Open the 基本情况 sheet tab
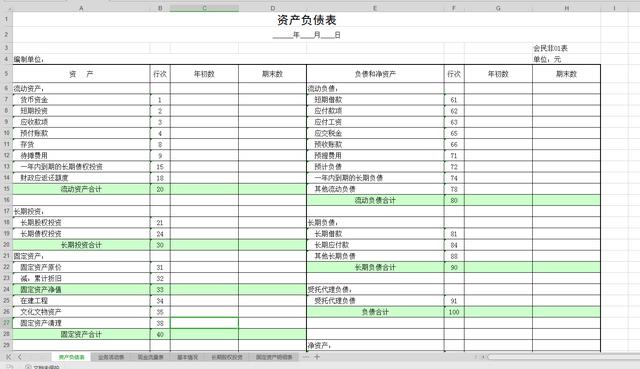 click(187, 357)
